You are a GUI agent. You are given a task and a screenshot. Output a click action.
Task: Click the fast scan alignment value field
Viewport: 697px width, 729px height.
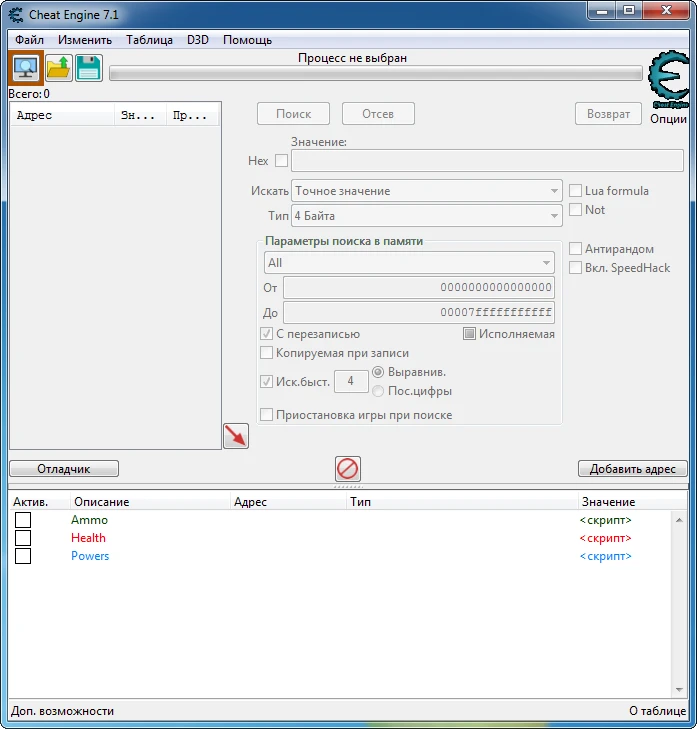[x=351, y=382]
